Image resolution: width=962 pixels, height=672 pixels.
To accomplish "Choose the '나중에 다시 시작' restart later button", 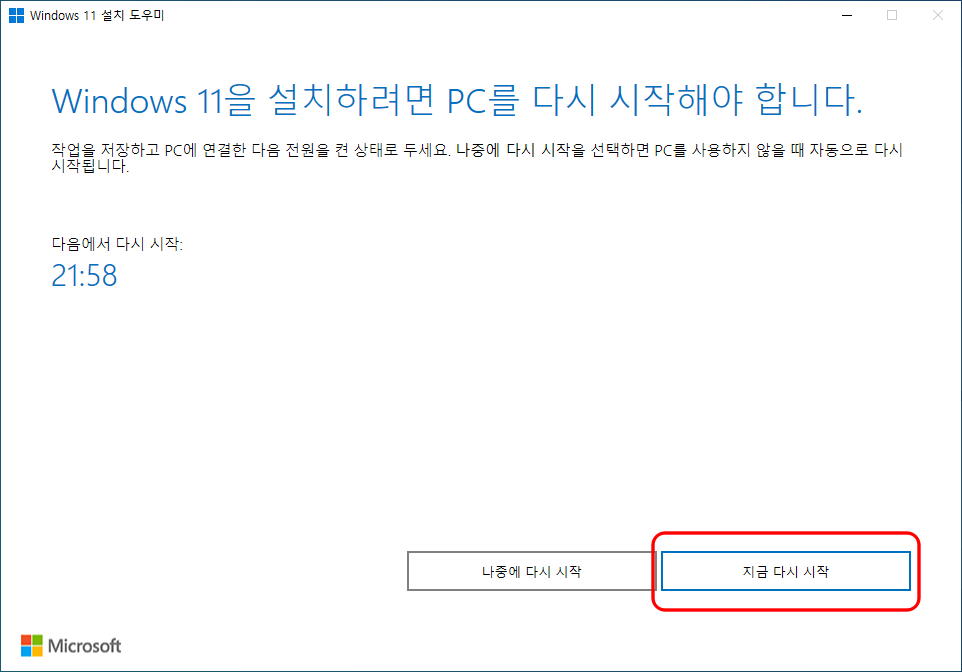I will point(531,571).
